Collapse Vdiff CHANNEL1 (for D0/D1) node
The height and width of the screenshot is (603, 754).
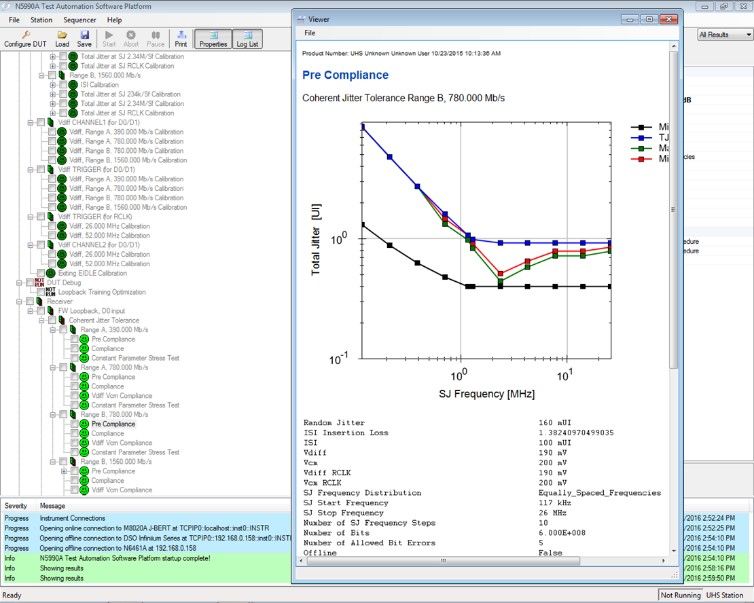(x=30, y=123)
